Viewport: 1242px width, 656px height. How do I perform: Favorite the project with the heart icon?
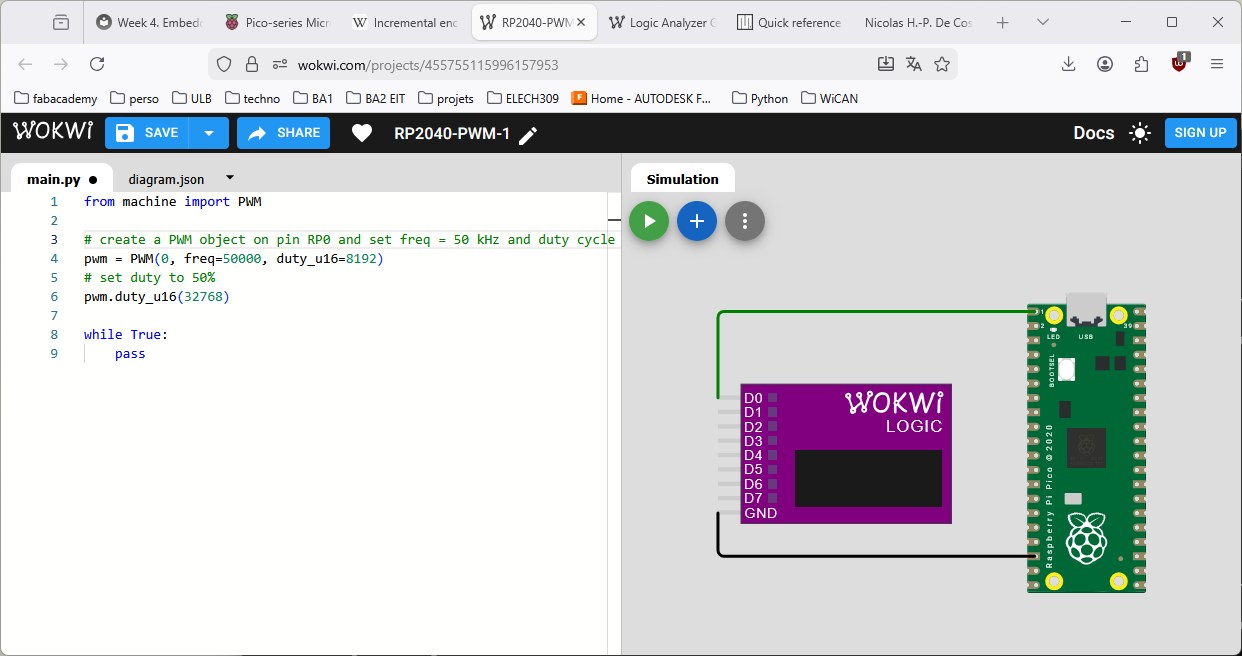(x=362, y=132)
